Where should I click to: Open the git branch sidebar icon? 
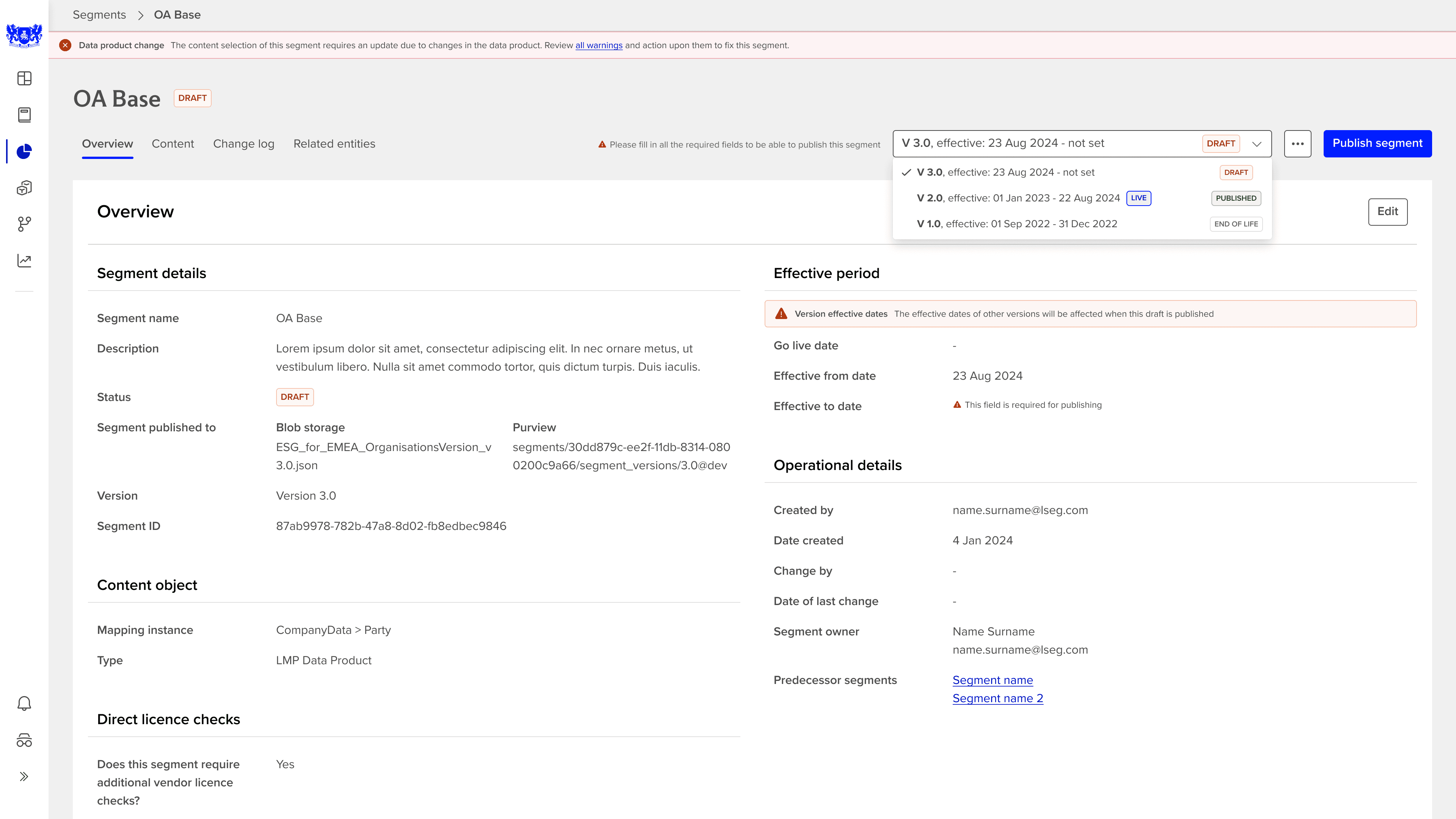24,224
